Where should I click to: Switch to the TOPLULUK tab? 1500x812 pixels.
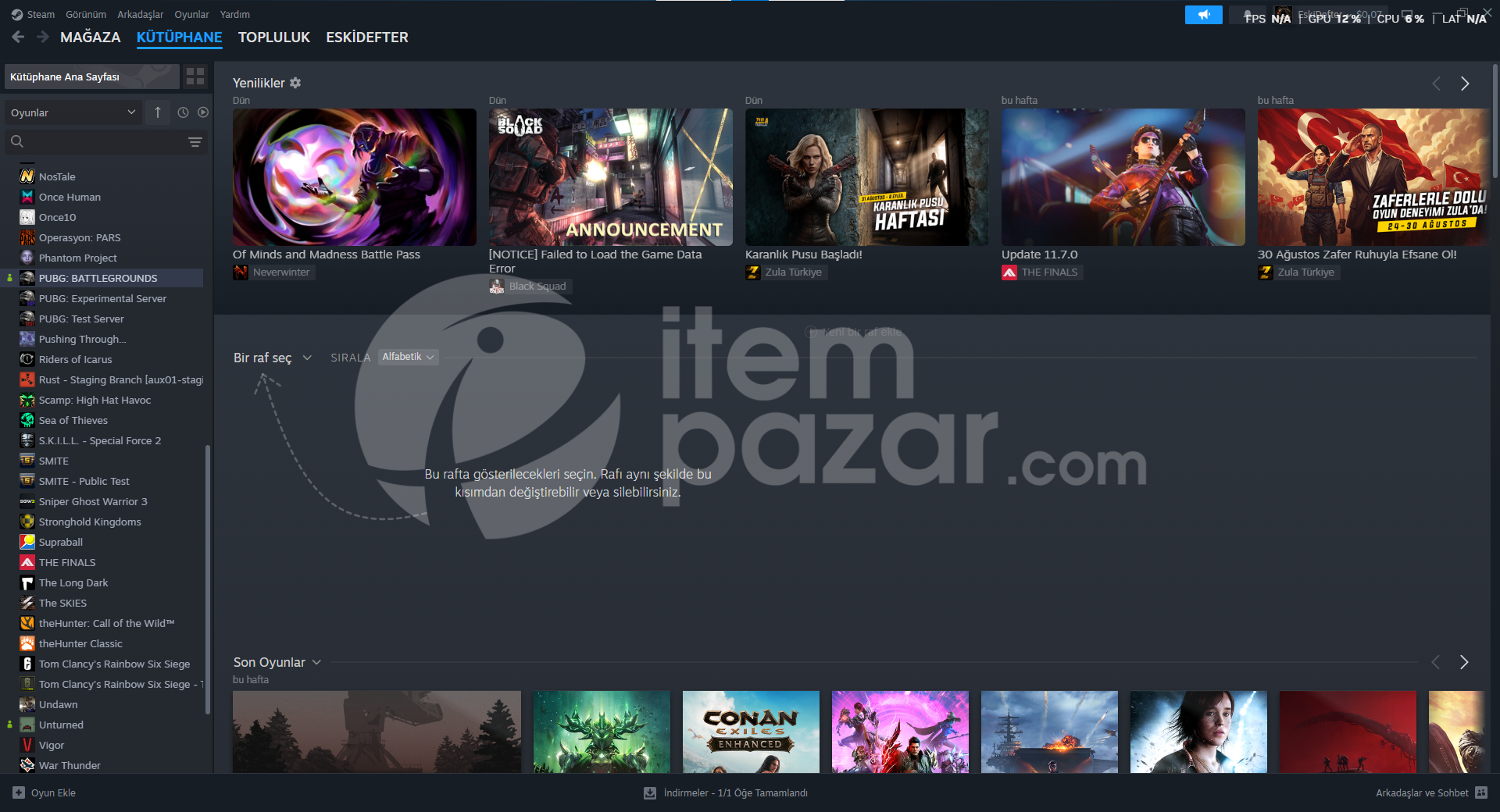pyautogui.click(x=273, y=37)
